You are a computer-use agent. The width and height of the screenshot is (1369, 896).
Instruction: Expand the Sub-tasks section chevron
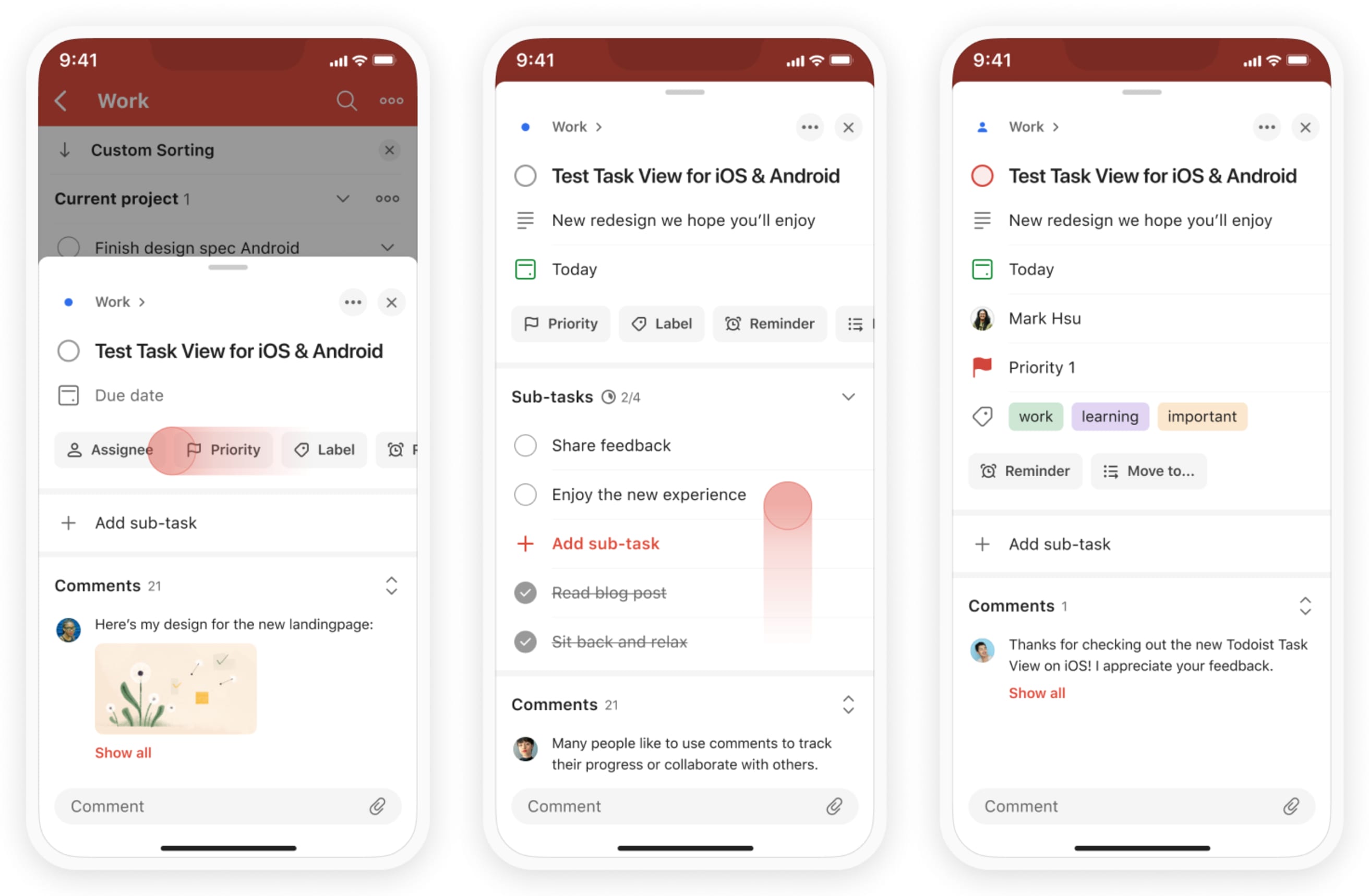click(x=849, y=396)
